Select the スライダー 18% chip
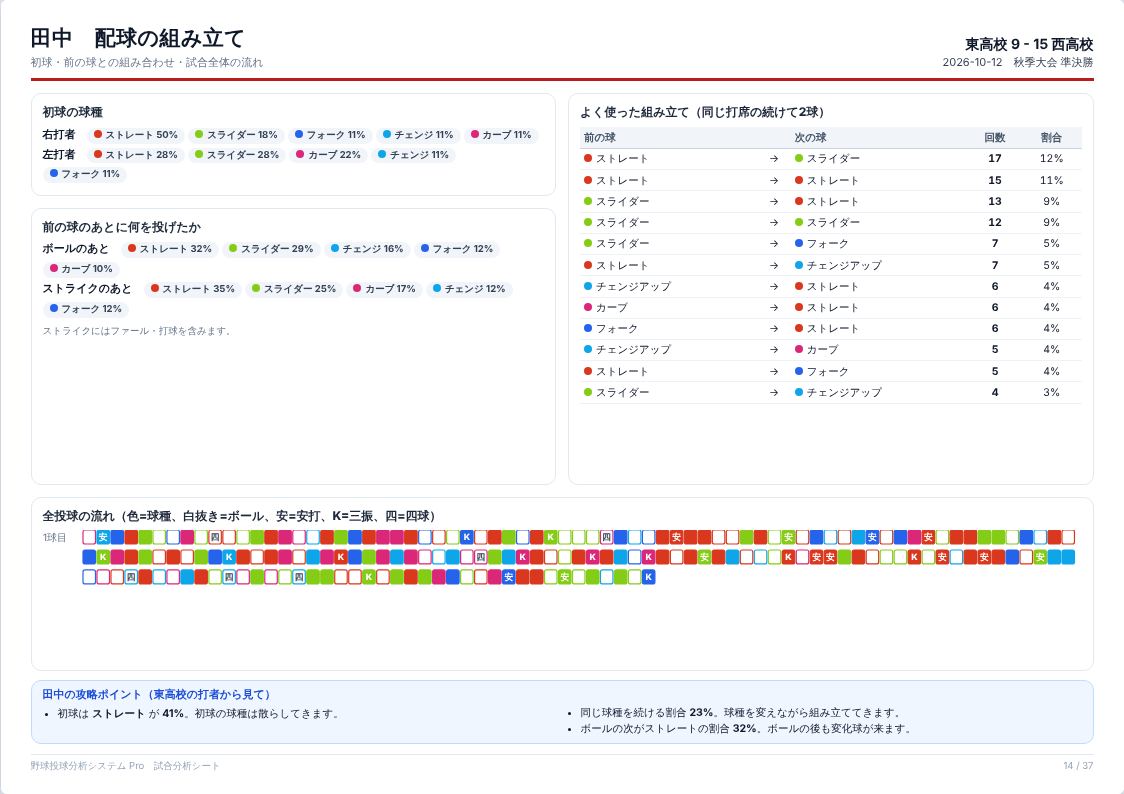The image size is (1124, 794). click(x=236, y=135)
